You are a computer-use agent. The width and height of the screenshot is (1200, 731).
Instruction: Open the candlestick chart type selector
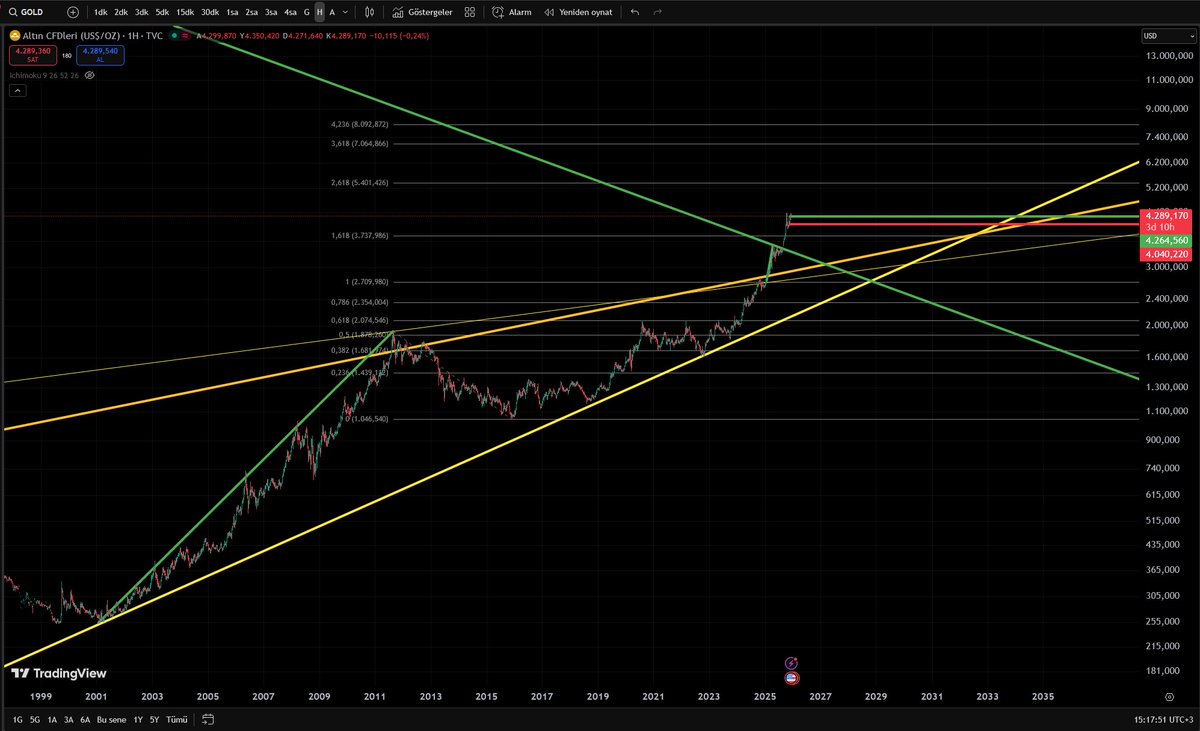click(x=370, y=13)
